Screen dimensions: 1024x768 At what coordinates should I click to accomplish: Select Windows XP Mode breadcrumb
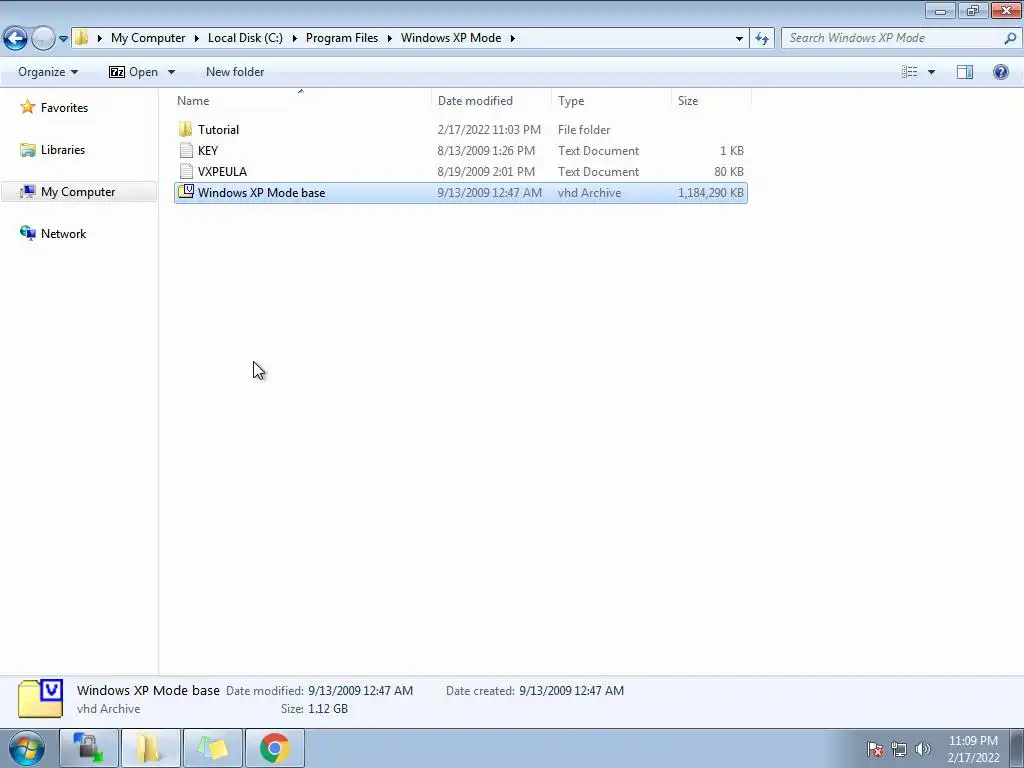pyautogui.click(x=451, y=38)
